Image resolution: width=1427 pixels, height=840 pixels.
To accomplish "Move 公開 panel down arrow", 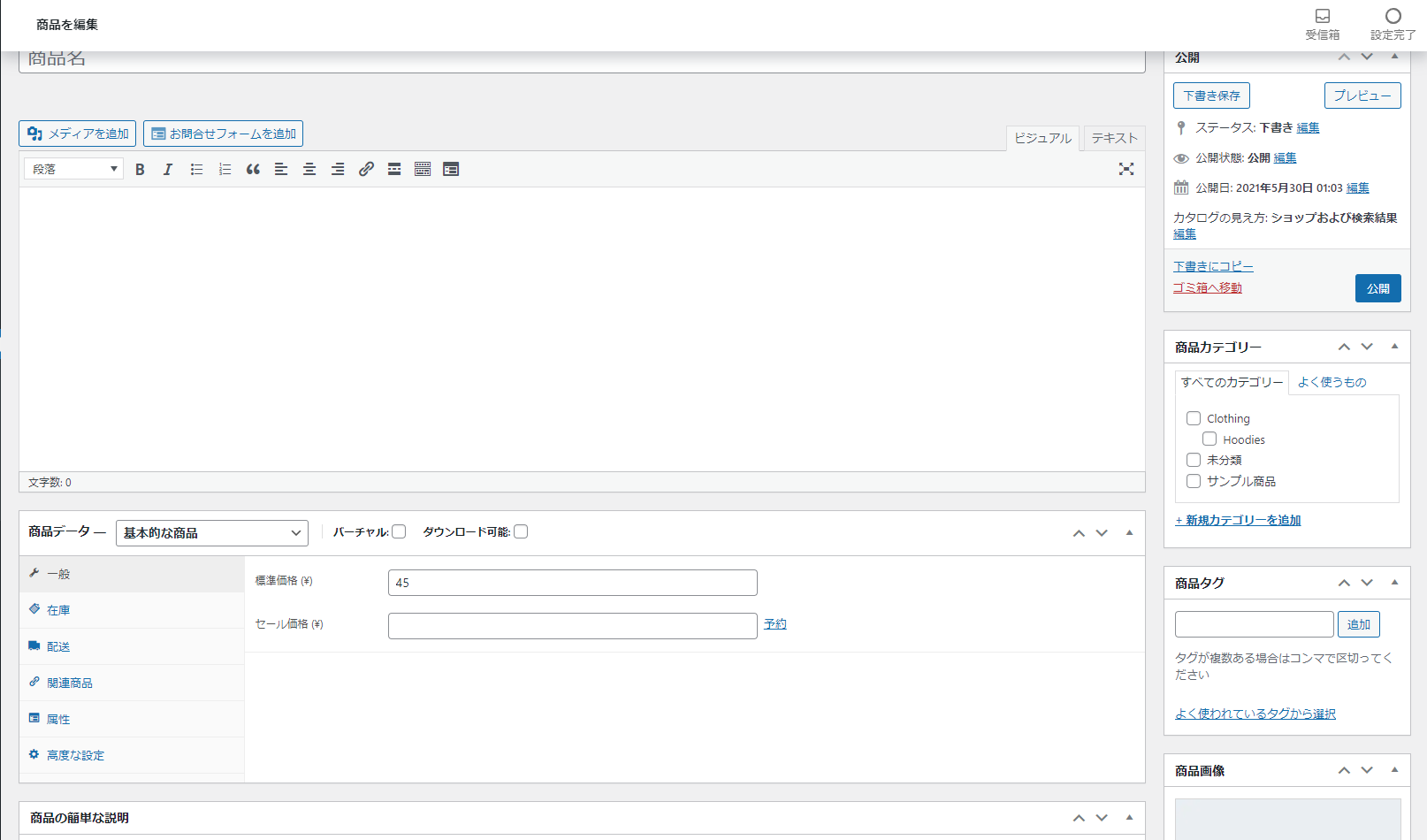I will [x=1367, y=57].
